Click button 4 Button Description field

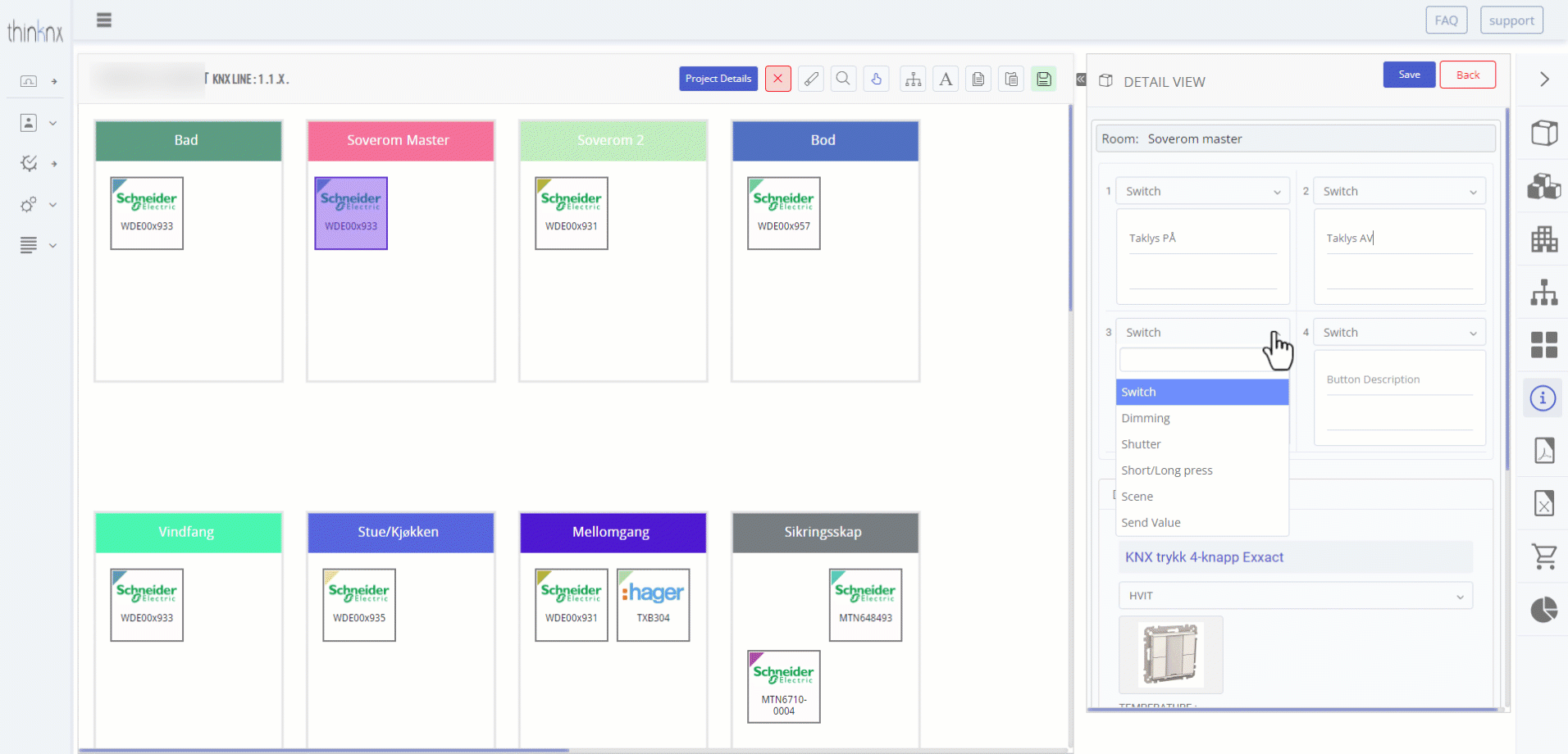(1400, 379)
